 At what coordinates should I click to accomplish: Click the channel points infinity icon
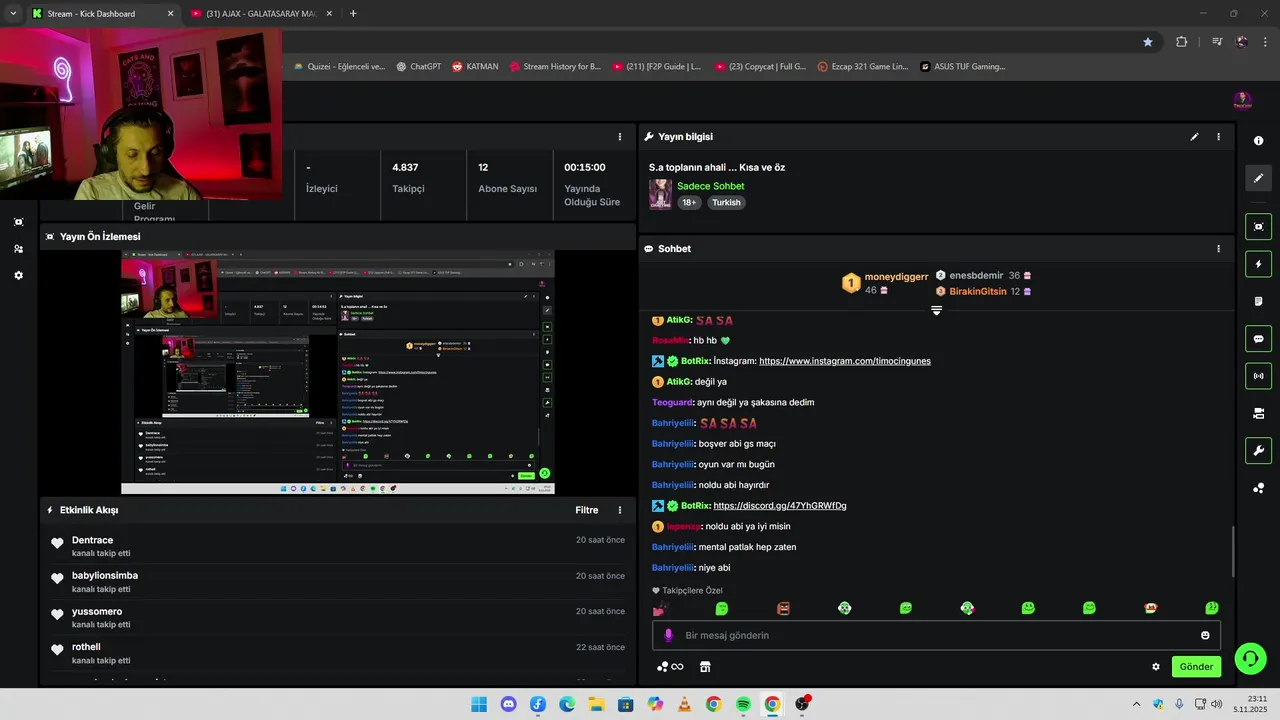click(670, 667)
